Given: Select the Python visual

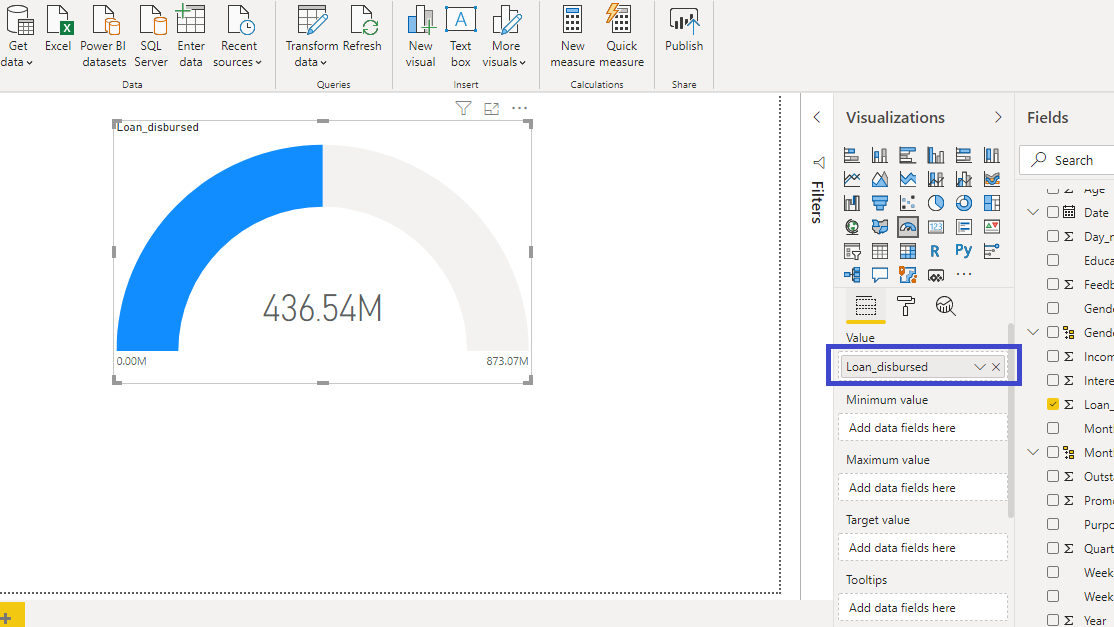Looking at the screenshot, I should 963,251.
